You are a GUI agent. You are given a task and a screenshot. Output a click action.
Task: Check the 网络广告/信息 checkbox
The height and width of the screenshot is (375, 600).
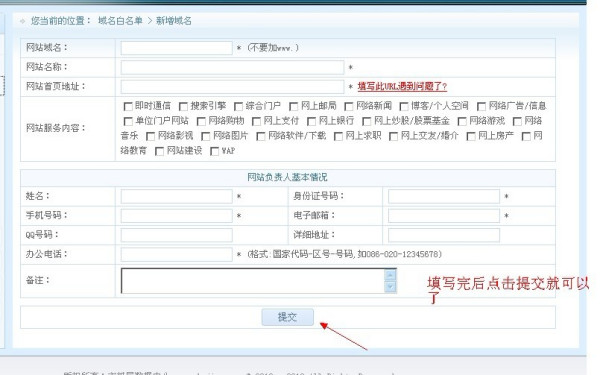[x=482, y=106]
